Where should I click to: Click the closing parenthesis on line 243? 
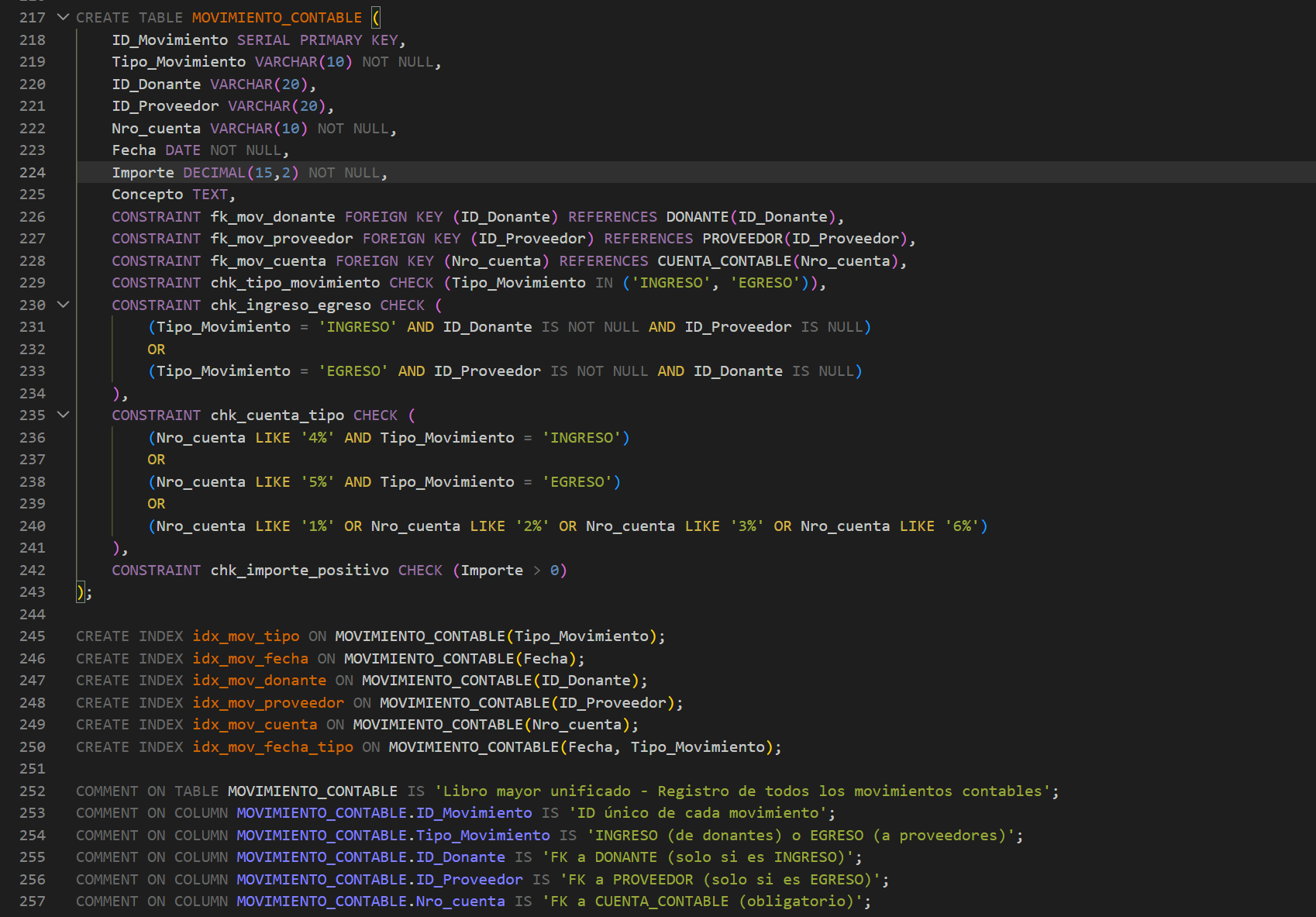click(80, 592)
